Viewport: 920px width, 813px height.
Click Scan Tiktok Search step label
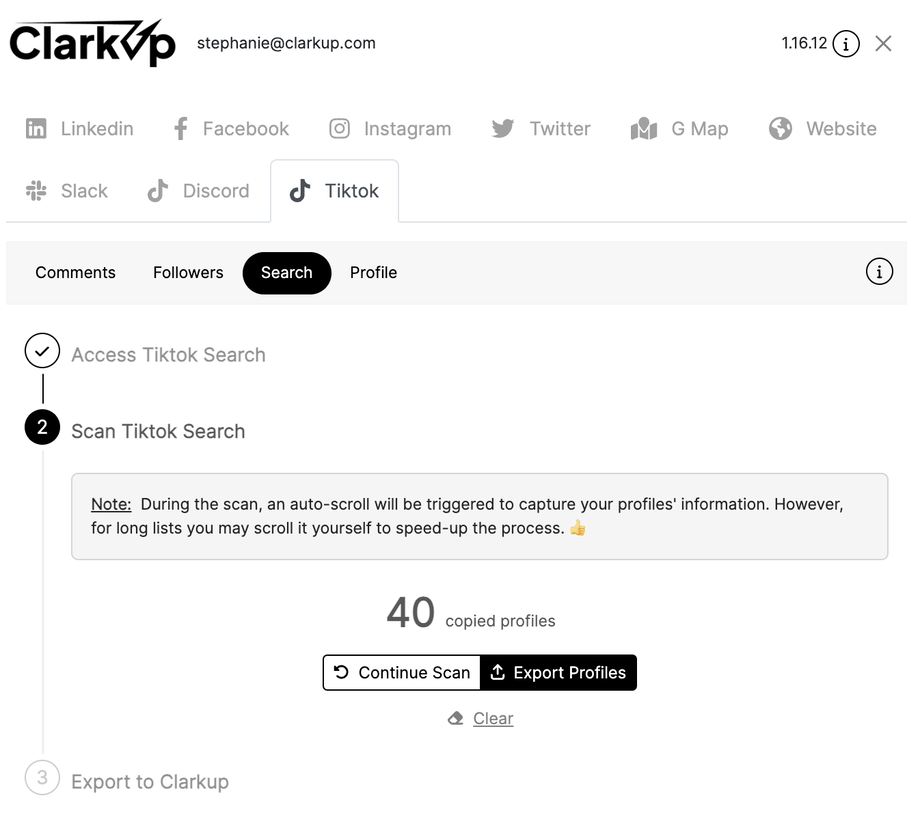click(158, 431)
